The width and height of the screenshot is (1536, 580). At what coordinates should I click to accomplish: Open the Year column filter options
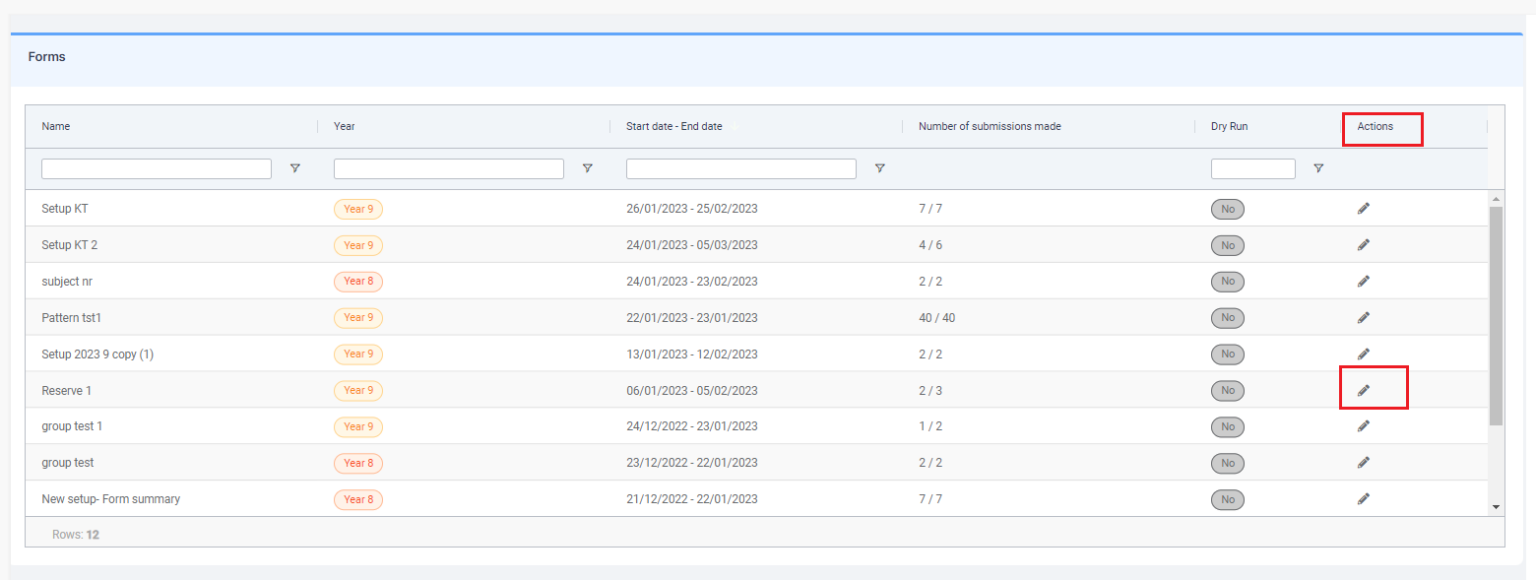587,169
